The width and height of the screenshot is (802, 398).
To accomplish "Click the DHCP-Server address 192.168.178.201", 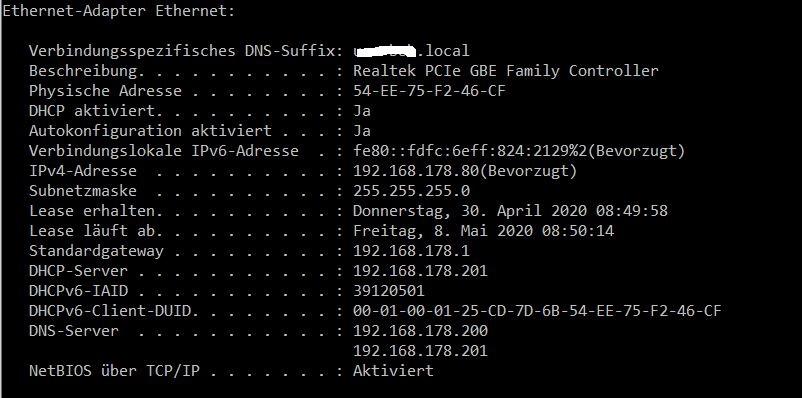I will tap(420, 271).
